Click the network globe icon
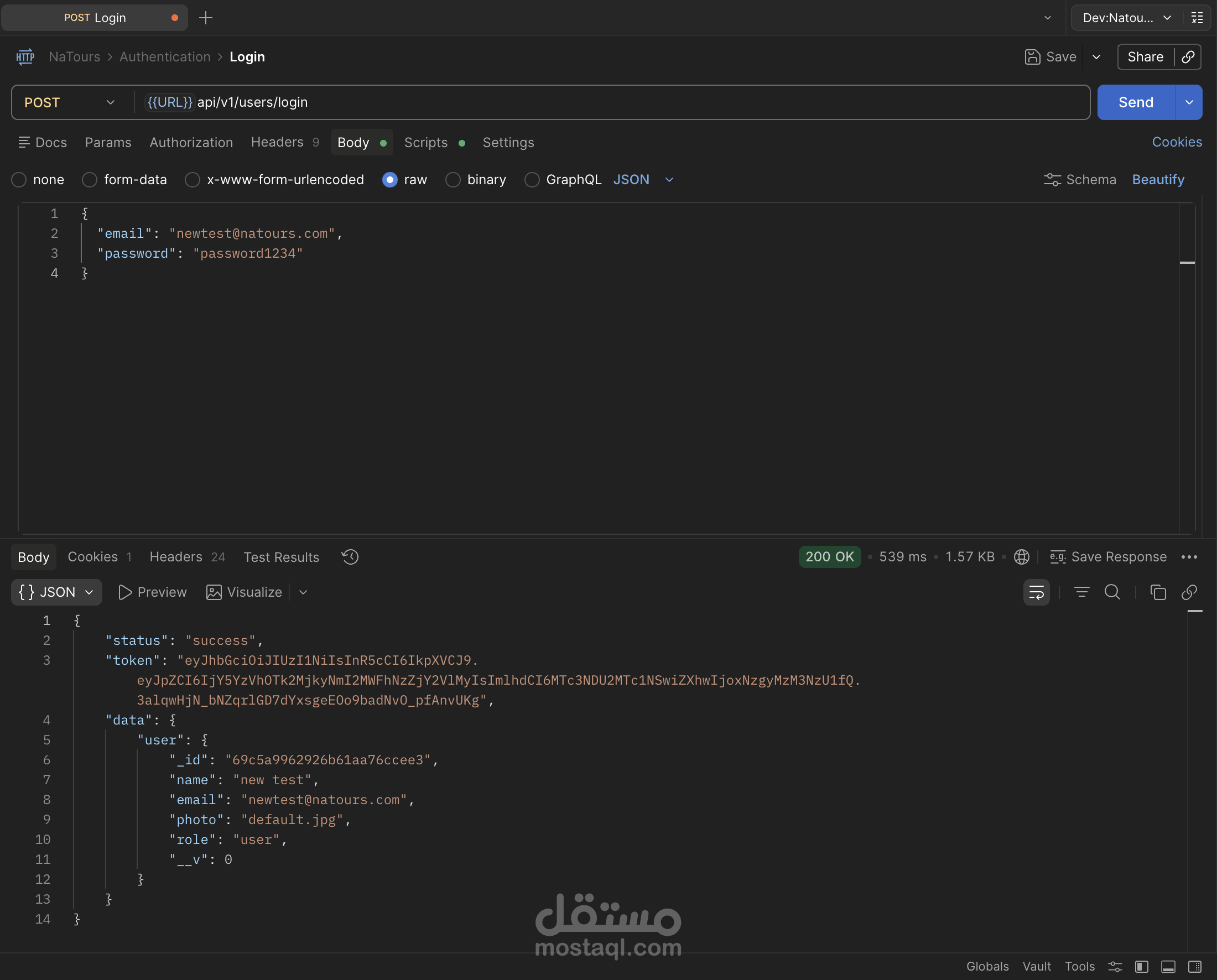Screen dimensions: 1217x980 pyautogui.click(x=1021, y=556)
